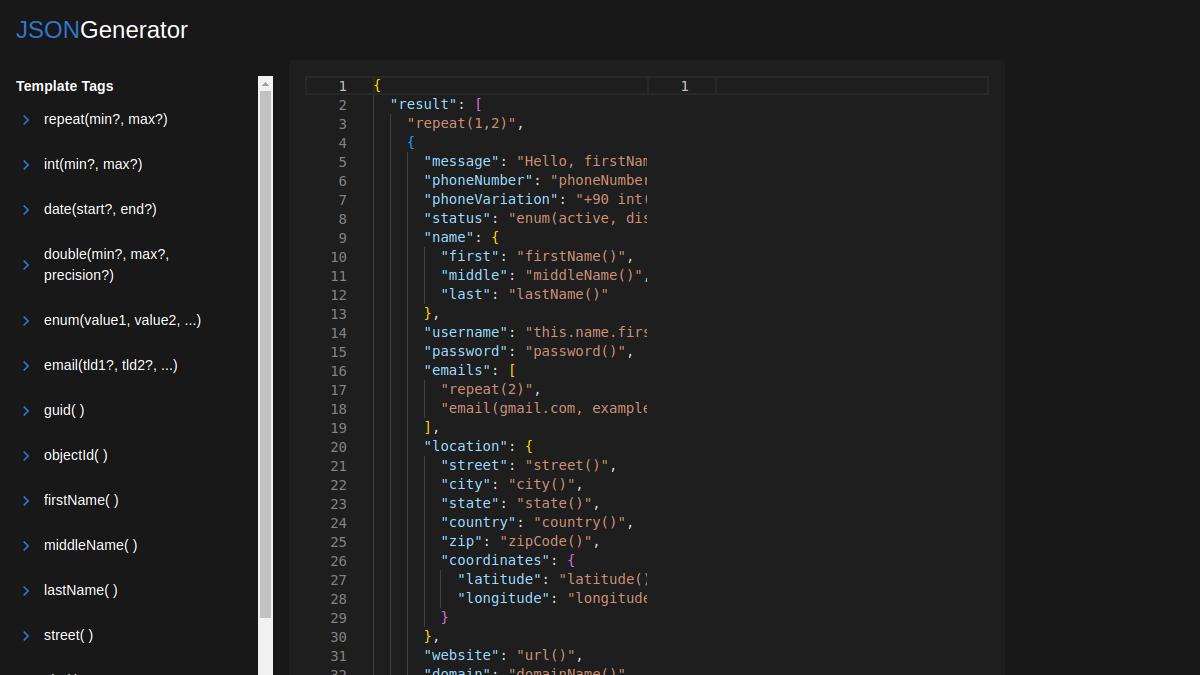1200x675 pixels.
Task: Click the "status" key on line 8
Action: [x=458, y=219]
